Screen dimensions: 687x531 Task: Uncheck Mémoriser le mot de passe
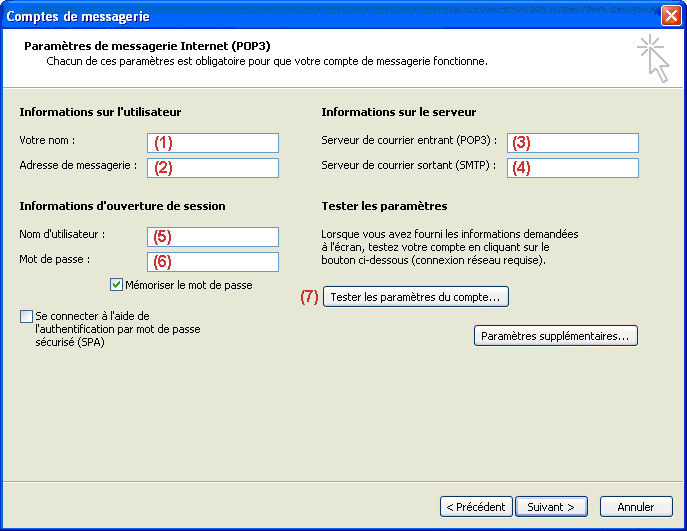pyautogui.click(x=116, y=285)
